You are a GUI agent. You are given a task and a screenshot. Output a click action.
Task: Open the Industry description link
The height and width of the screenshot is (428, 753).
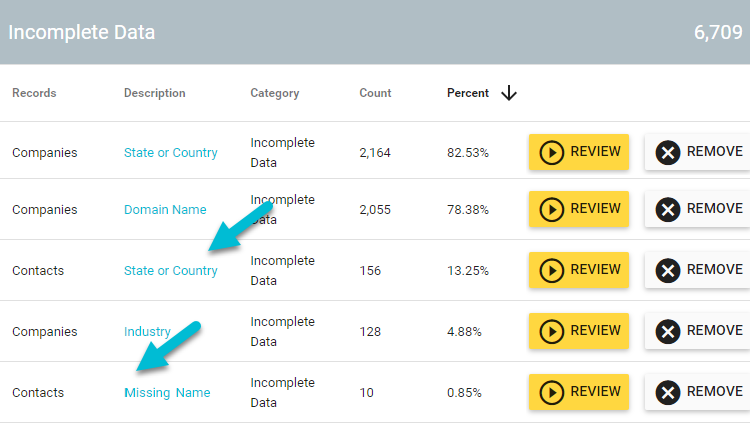(x=147, y=332)
